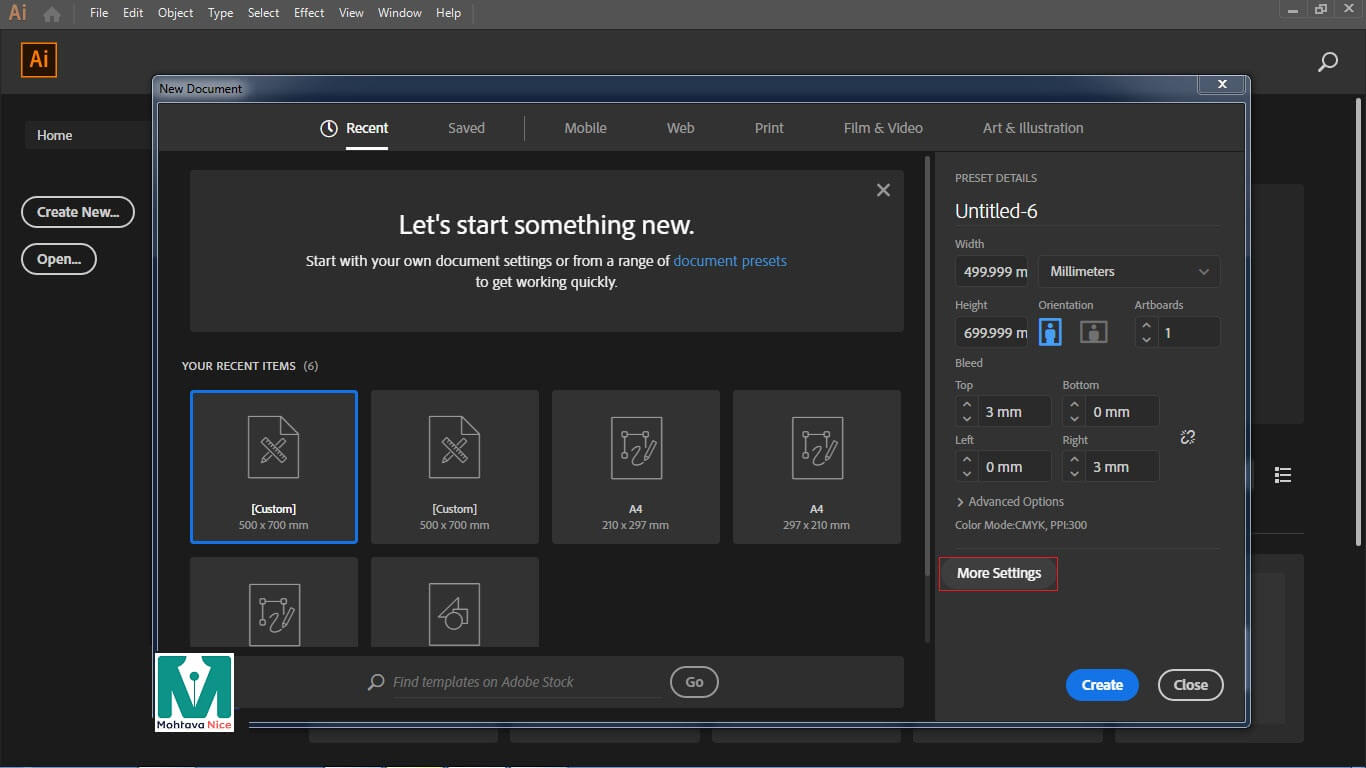Select the A4 297 x 210 mm preset
Screen dimensions: 1366x768
816,466
